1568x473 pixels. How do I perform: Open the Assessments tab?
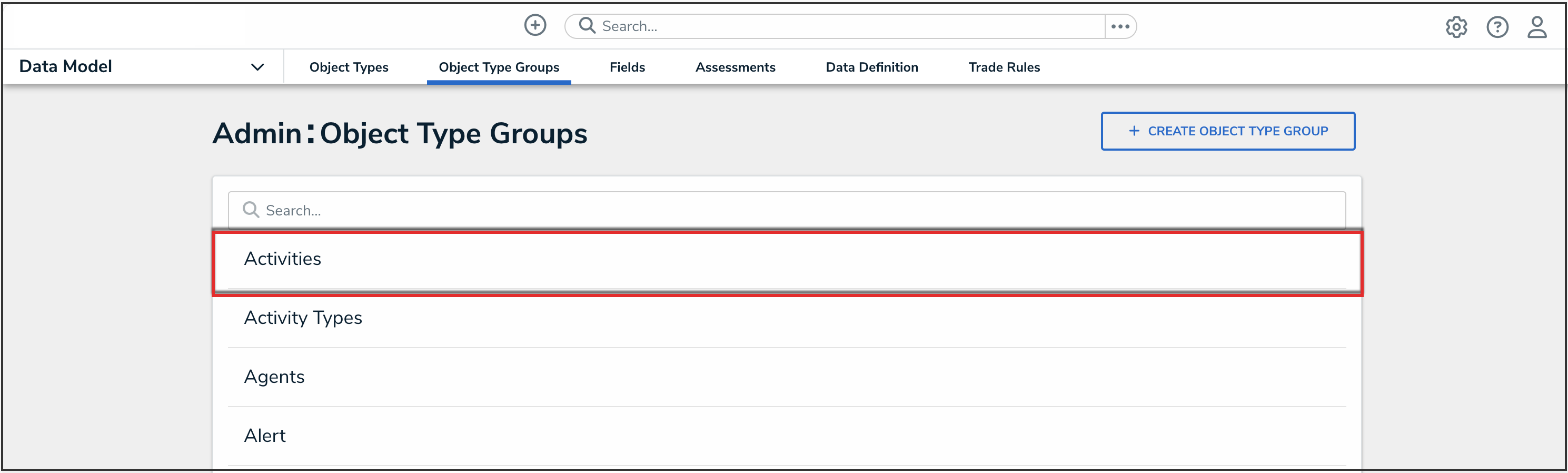pyautogui.click(x=735, y=67)
